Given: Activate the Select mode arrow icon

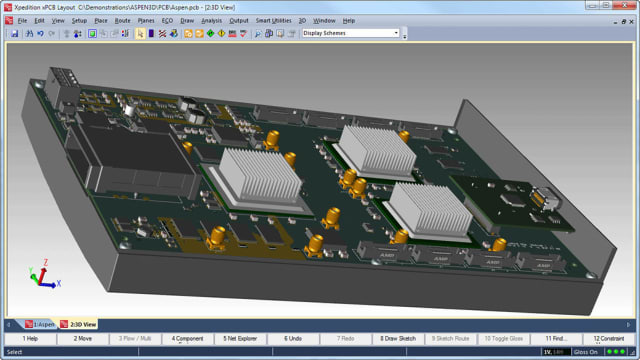Looking at the screenshot, I should (x=140, y=33).
